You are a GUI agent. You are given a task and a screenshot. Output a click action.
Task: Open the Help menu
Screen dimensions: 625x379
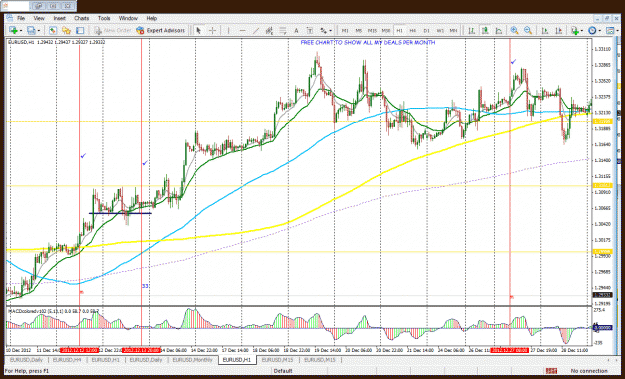152,18
